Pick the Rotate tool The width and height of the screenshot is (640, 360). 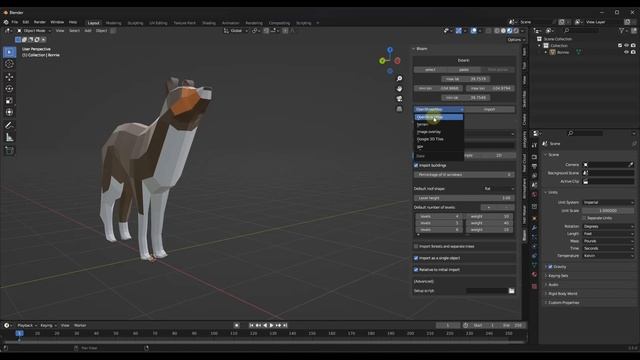(x=9, y=89)
